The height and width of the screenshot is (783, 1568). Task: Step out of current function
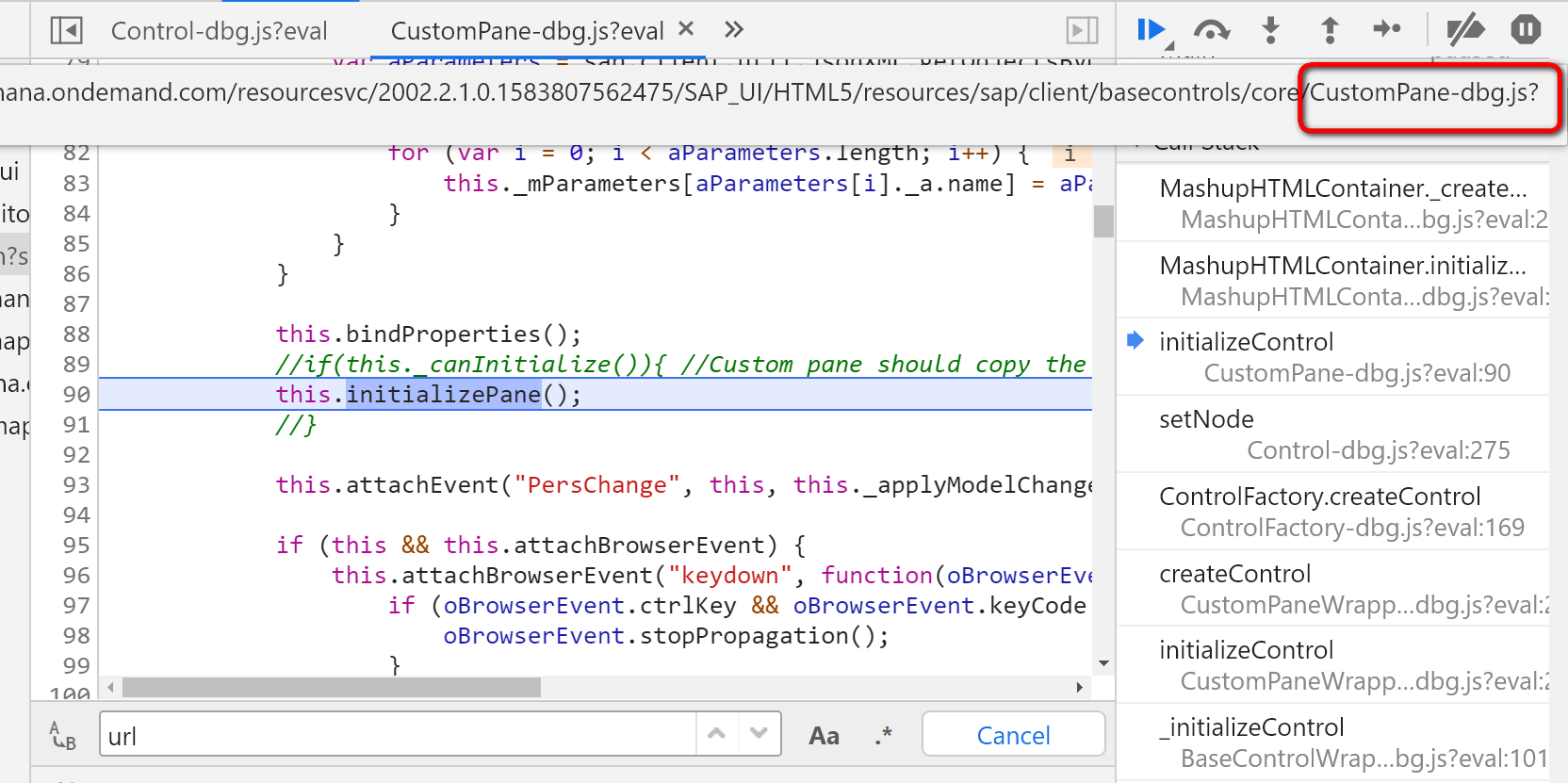pos(1330,30)
